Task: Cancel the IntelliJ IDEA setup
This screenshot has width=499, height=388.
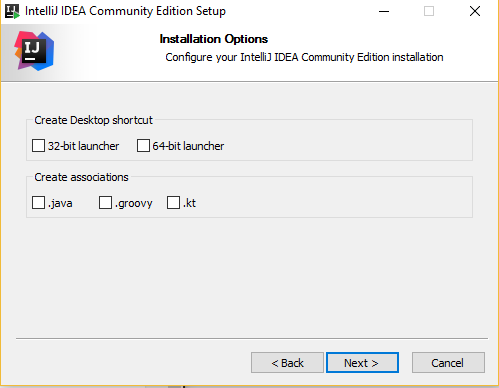Action: 448,363
